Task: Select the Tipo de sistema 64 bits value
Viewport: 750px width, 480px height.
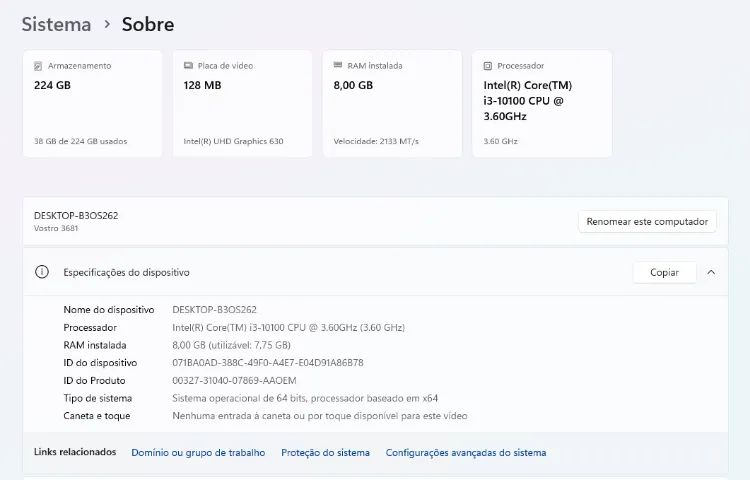Action: pyautogui.click(x=305, y=398)
